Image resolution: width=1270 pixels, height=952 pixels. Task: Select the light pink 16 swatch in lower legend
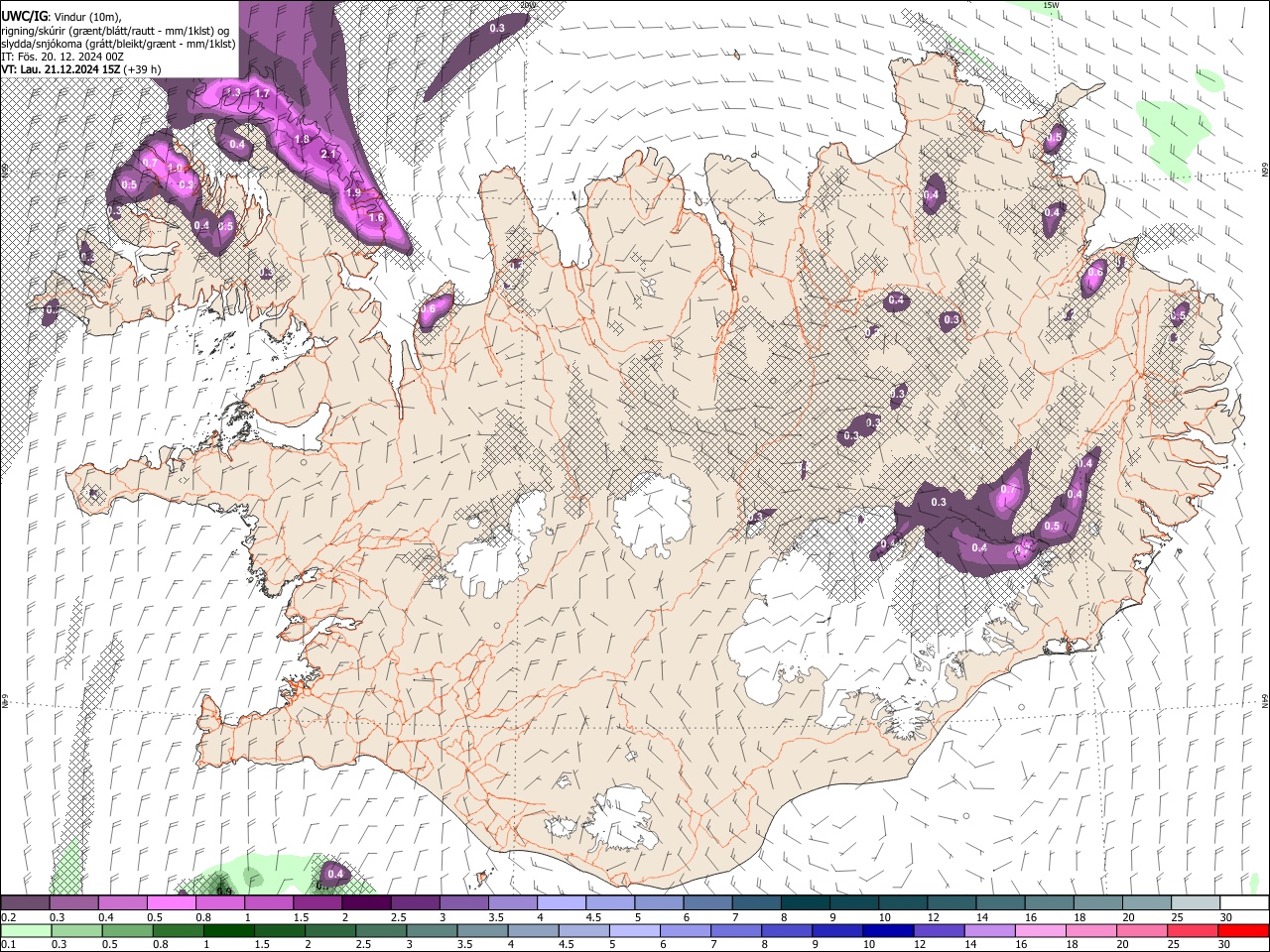[1041, 931]
